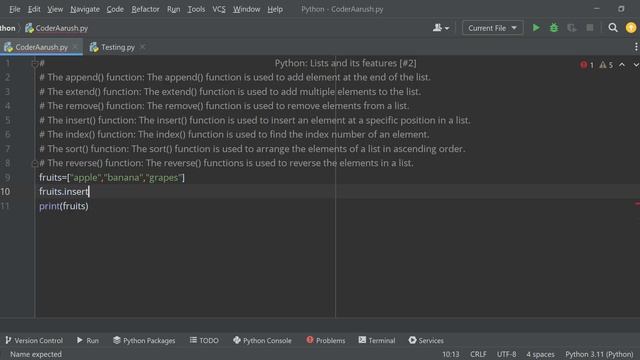Image resolution: width=640 pixels, height=360 pixels.
Task: Open the VCS menu
Action: pyautogui.click(x=219, y=9)
